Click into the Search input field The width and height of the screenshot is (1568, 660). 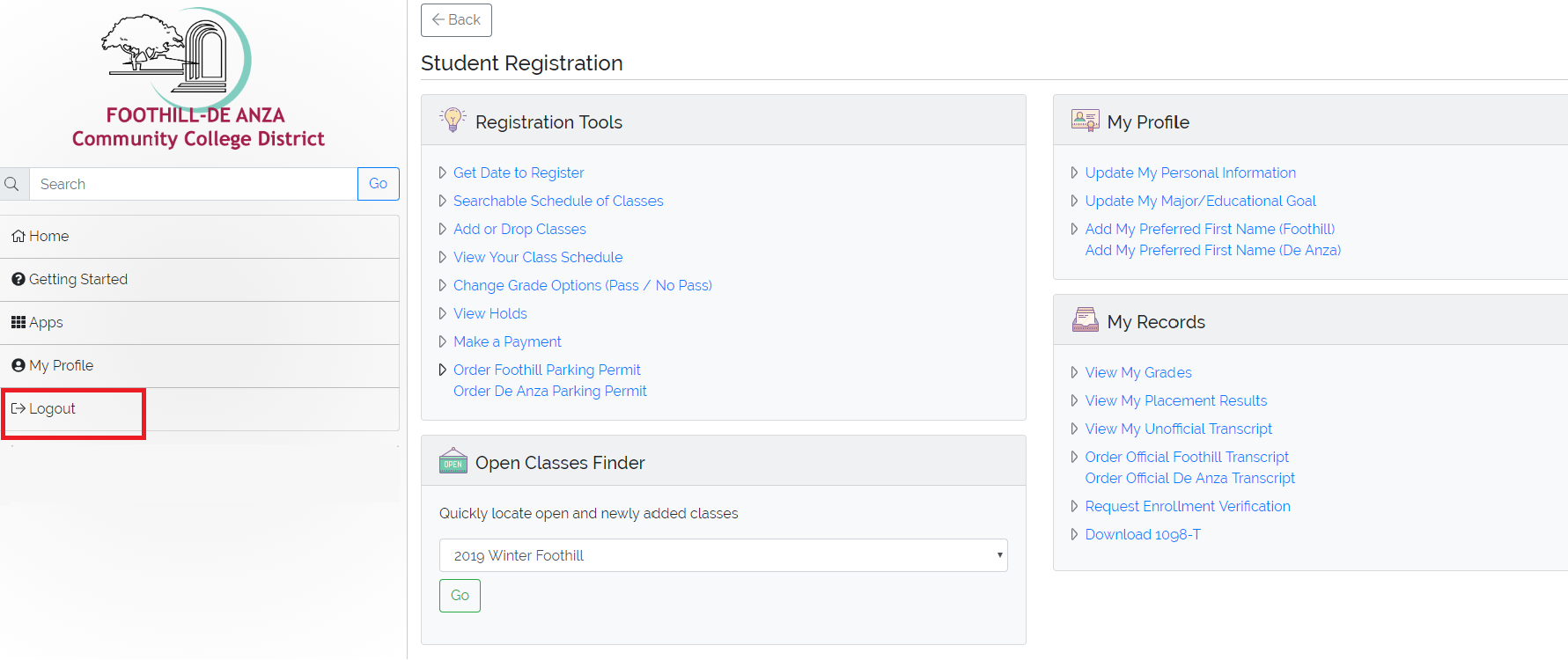194,184
